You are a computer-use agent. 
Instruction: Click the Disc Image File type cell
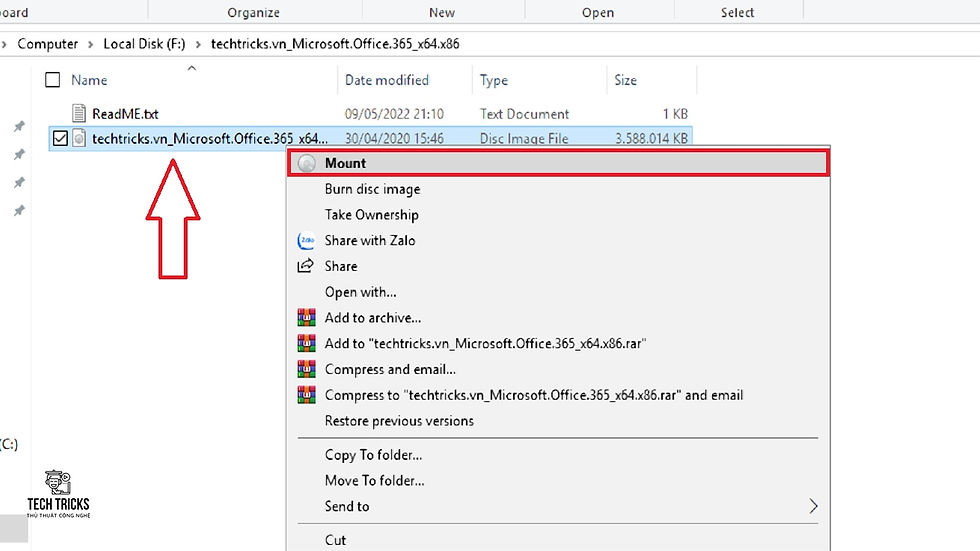click(524, 139)
